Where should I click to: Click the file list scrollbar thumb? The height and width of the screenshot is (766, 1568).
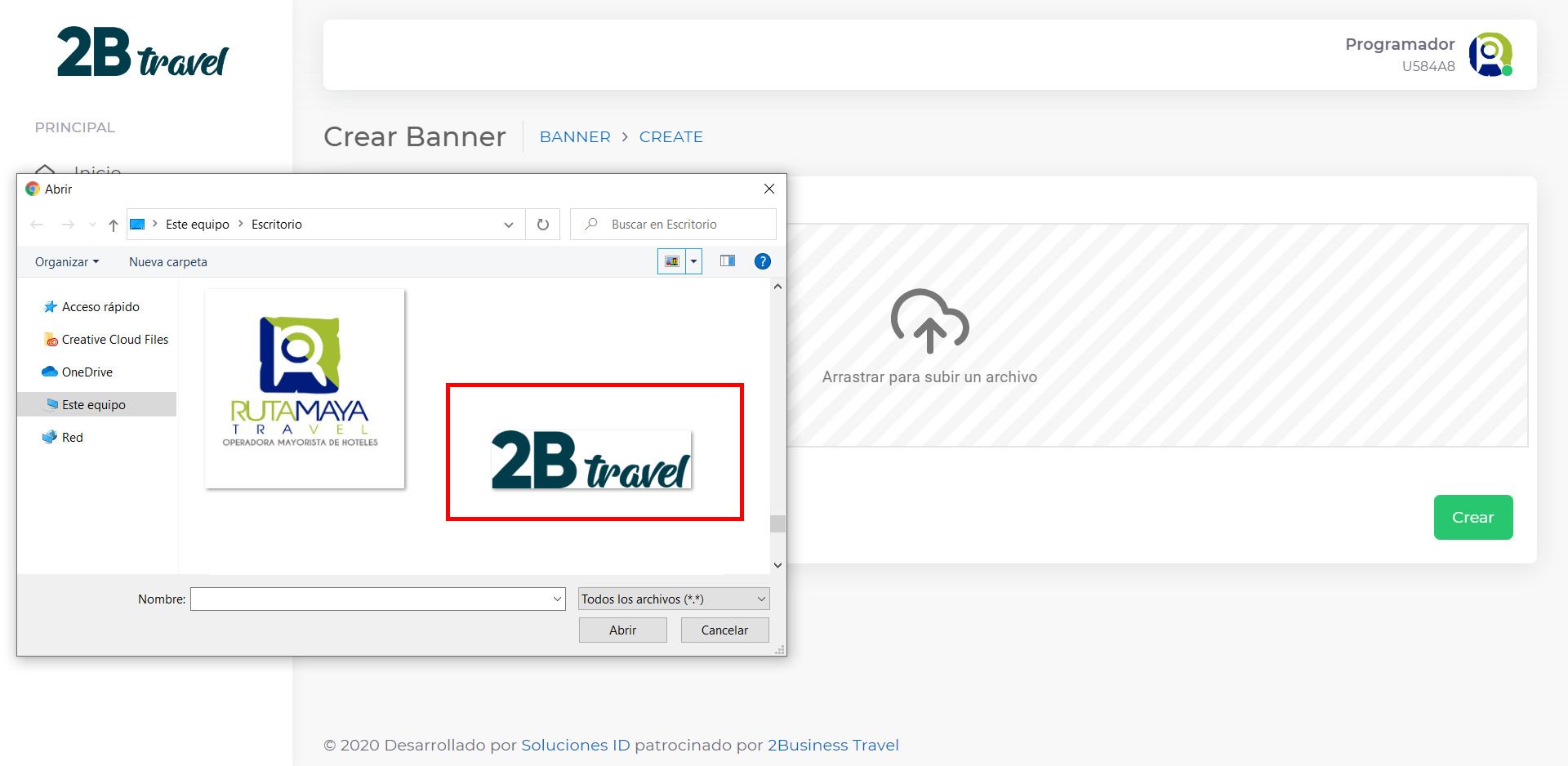[777, 523]
